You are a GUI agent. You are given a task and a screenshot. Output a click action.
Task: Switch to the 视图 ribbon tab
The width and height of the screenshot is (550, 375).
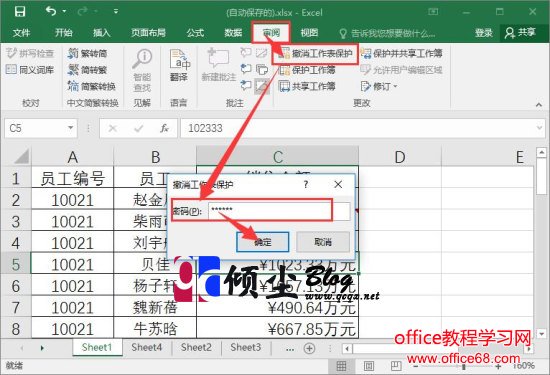309,33
